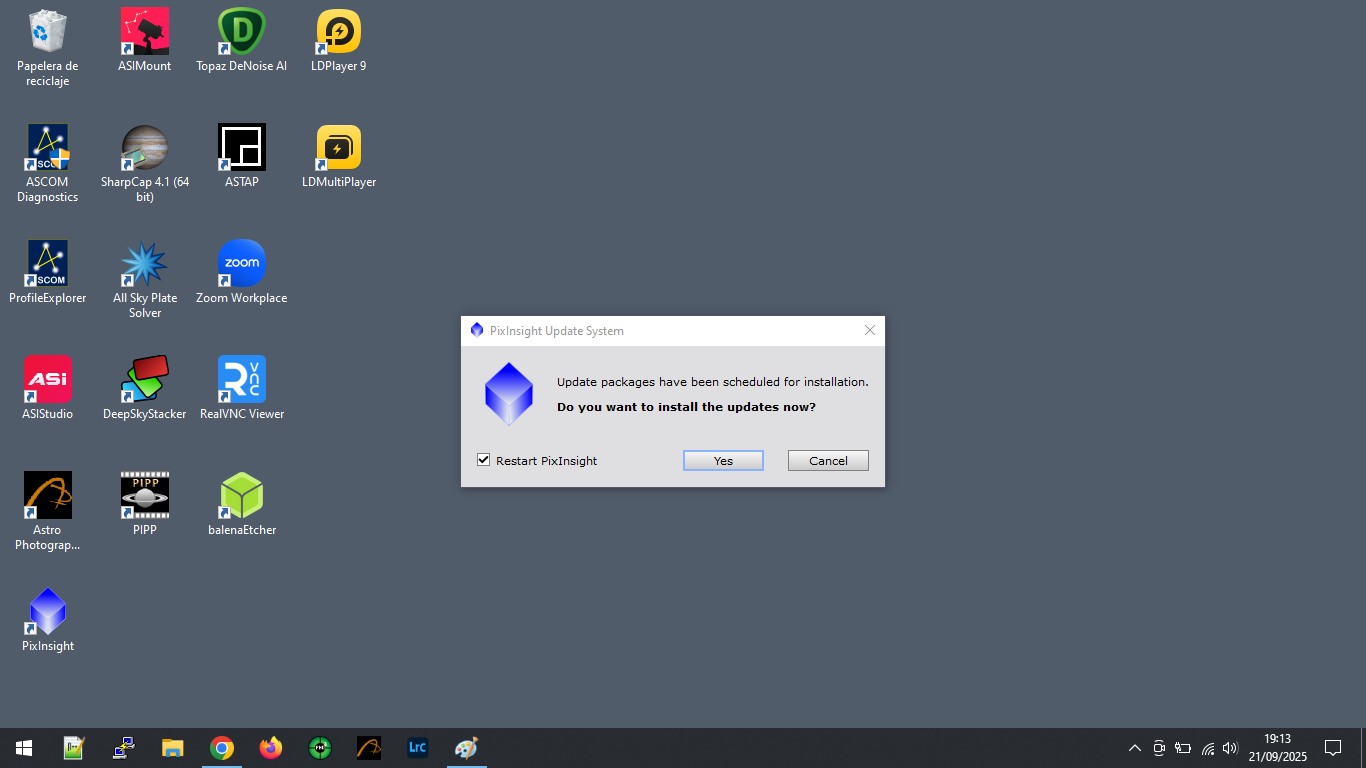
Task: Open Lightroom Classic from the taskbar
Action: tap(418, 747)
